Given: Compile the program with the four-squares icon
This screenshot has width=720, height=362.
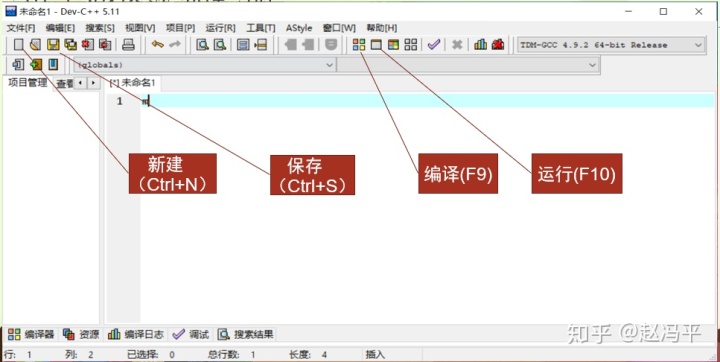Looking at the screenshot, I should pos(359,45).
